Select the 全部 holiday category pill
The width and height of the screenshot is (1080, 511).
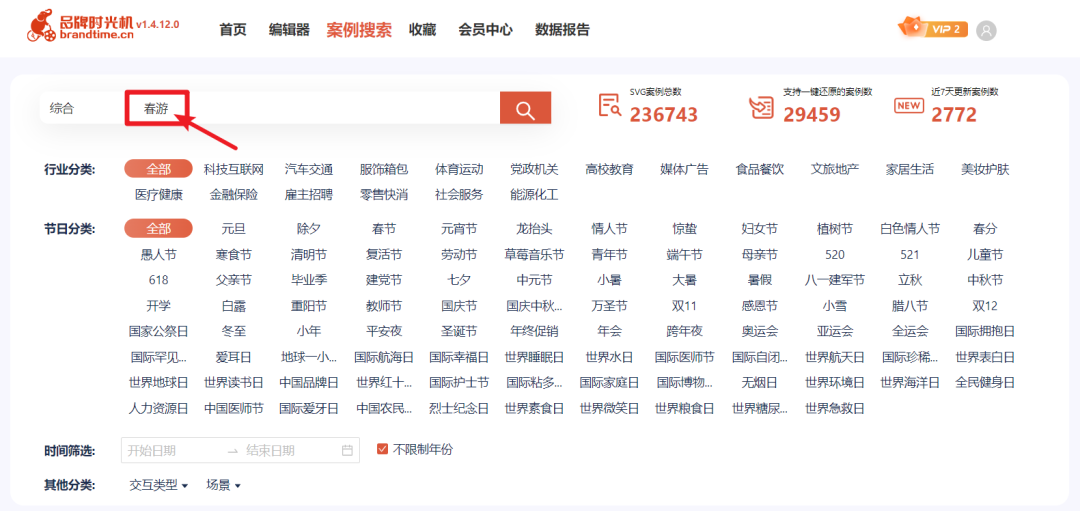click(158, 229)
